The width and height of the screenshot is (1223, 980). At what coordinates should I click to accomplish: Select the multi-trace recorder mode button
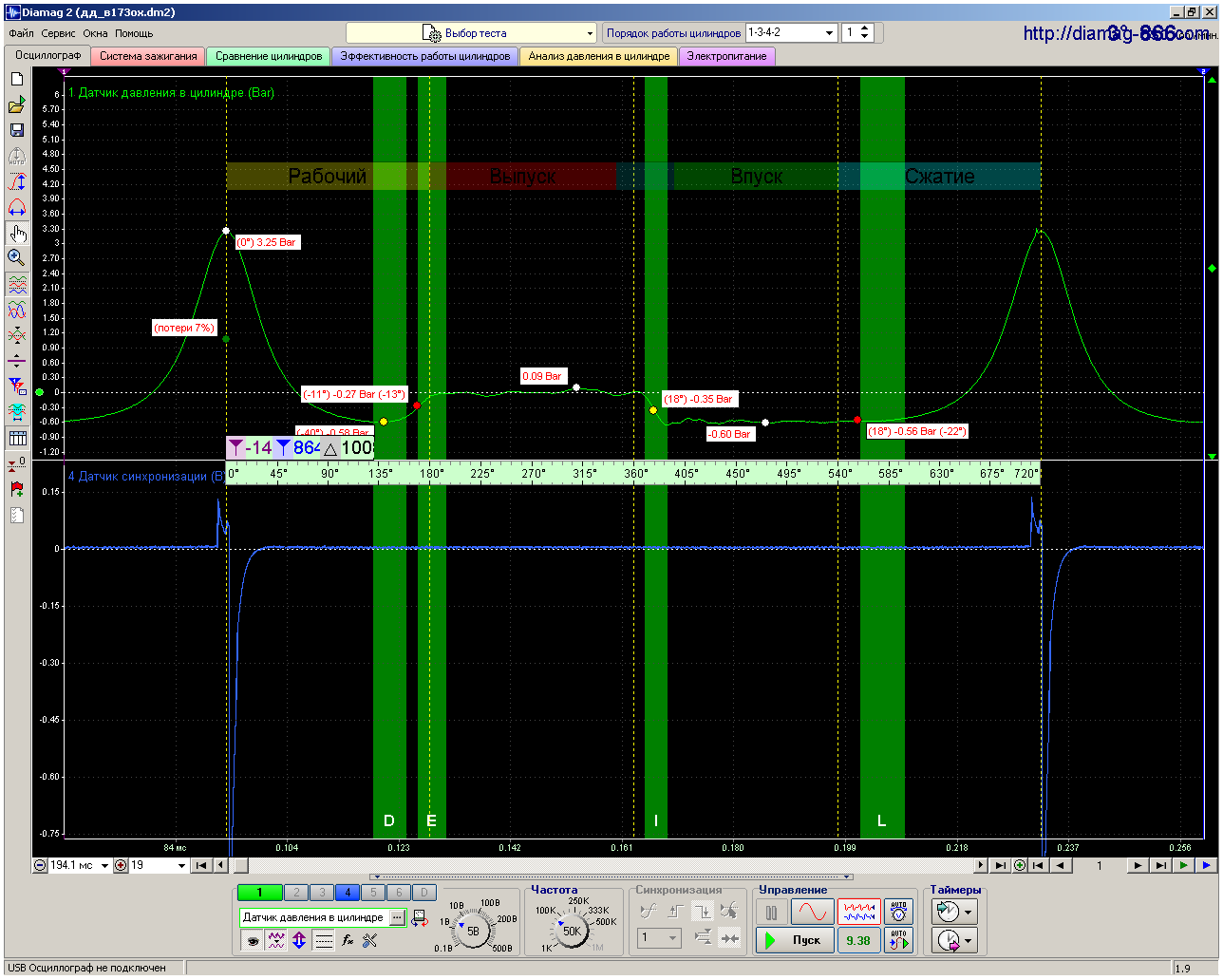[x=858, y=913]
